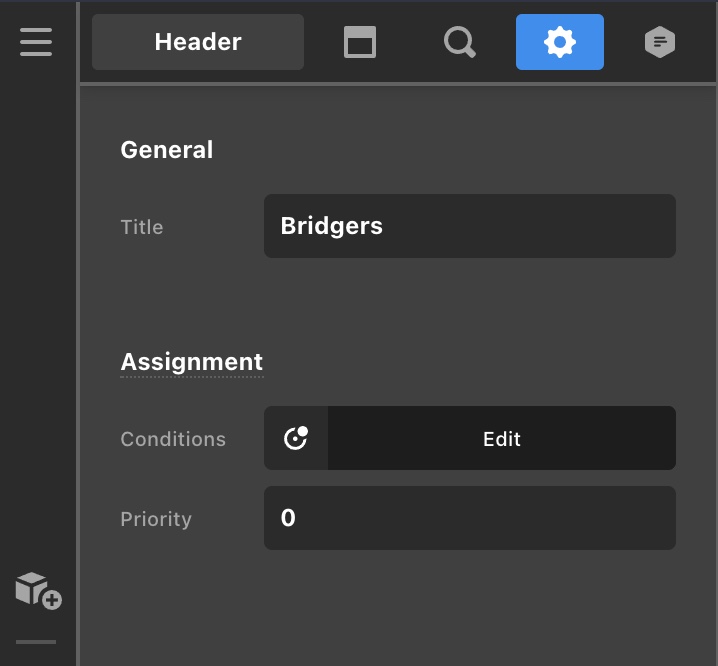Screen dimensions: 718x666
Task: Click the Assignment underlined heading
Action: tap(191, 362)
